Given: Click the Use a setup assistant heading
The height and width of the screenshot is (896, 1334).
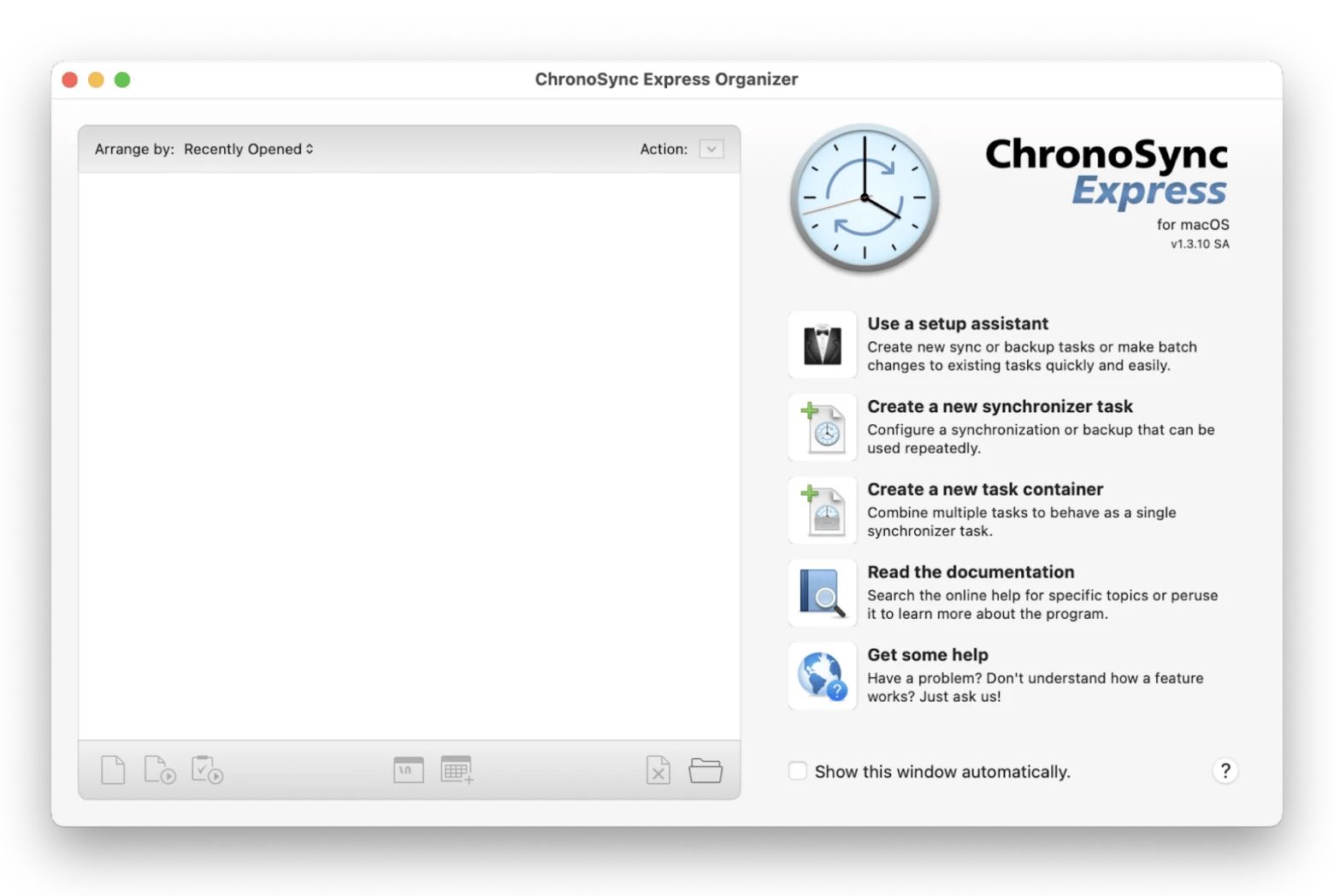Looking at the screenshot, I should (958, 324).
